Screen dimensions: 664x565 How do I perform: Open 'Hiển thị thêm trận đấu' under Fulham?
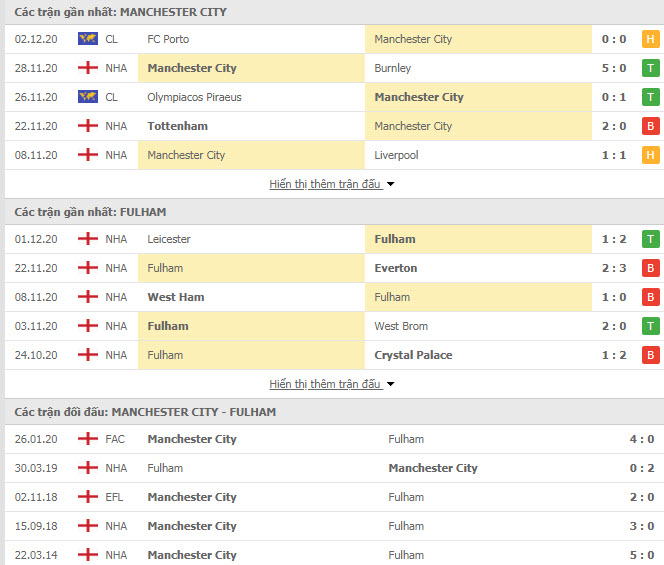pos(325,384)
